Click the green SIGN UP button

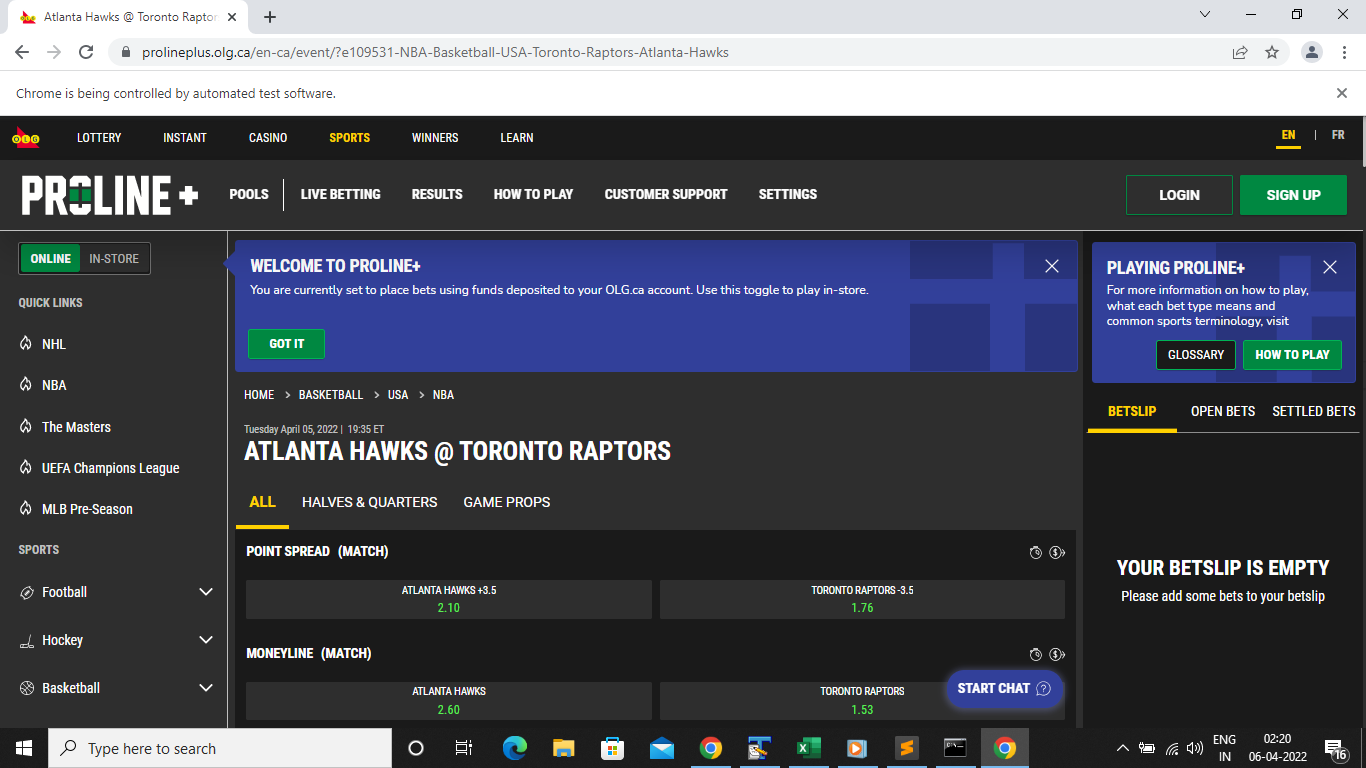click(1294, 195)
